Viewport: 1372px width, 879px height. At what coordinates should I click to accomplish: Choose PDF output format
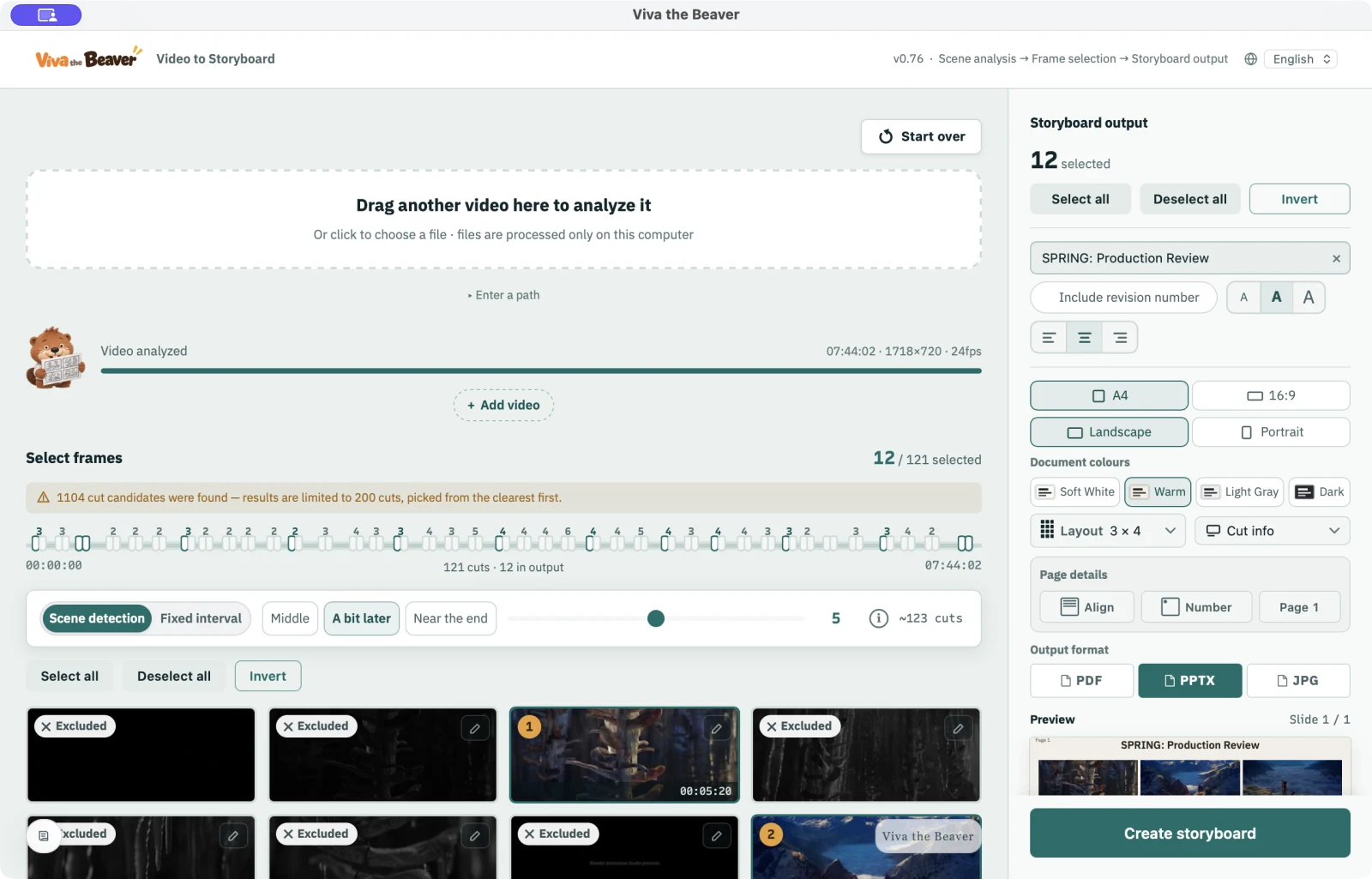coord(1082,681)
